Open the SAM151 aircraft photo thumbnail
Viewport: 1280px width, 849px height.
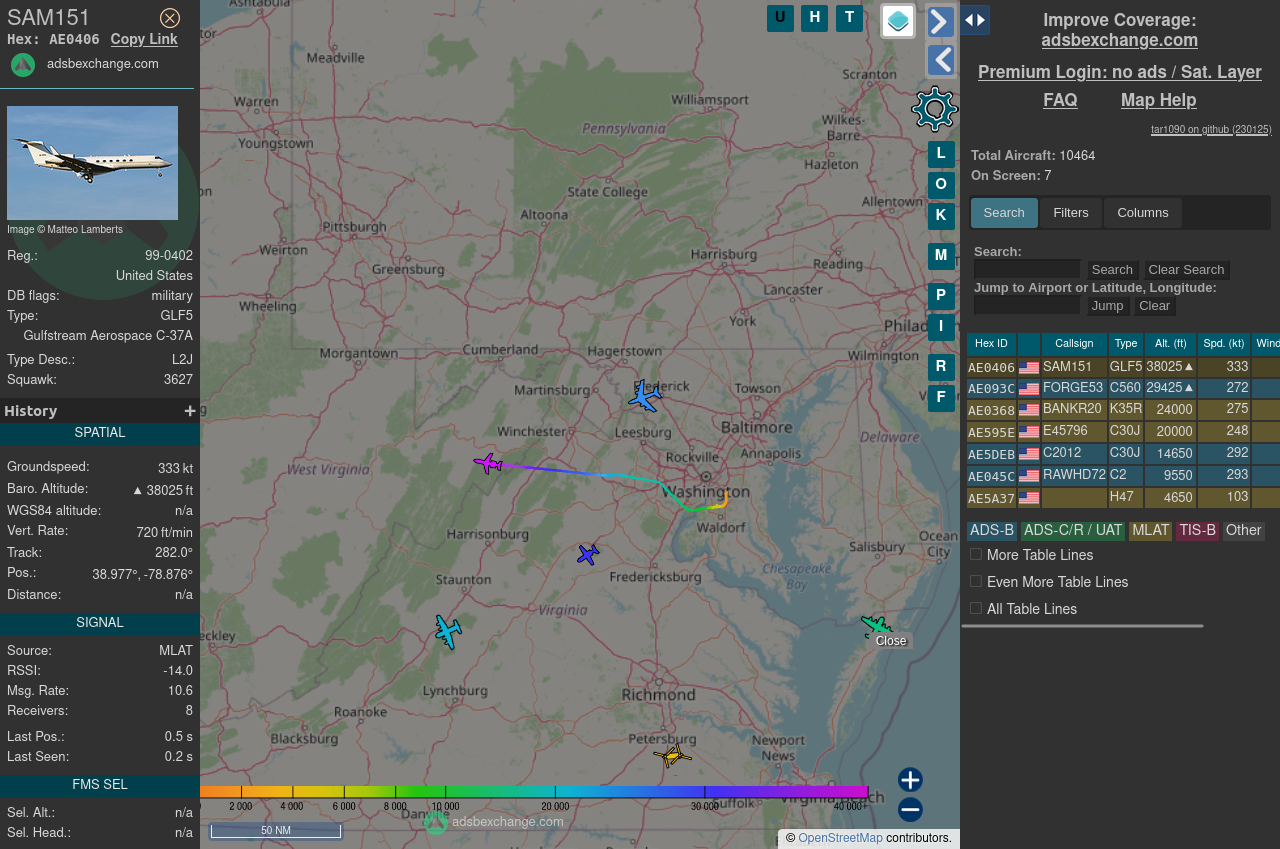[92, 163]
